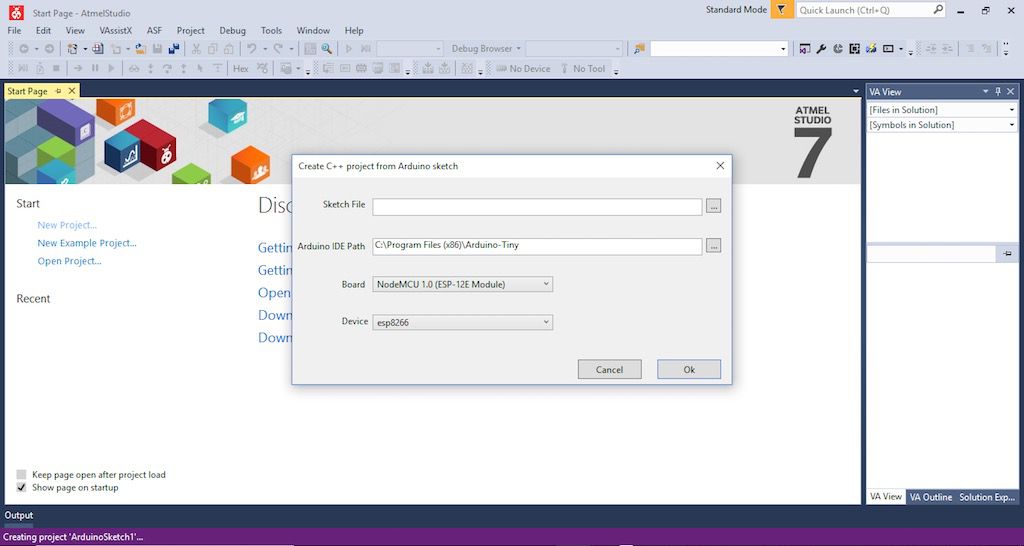Click the Open File toolbar icon

[x=140, y=49]
